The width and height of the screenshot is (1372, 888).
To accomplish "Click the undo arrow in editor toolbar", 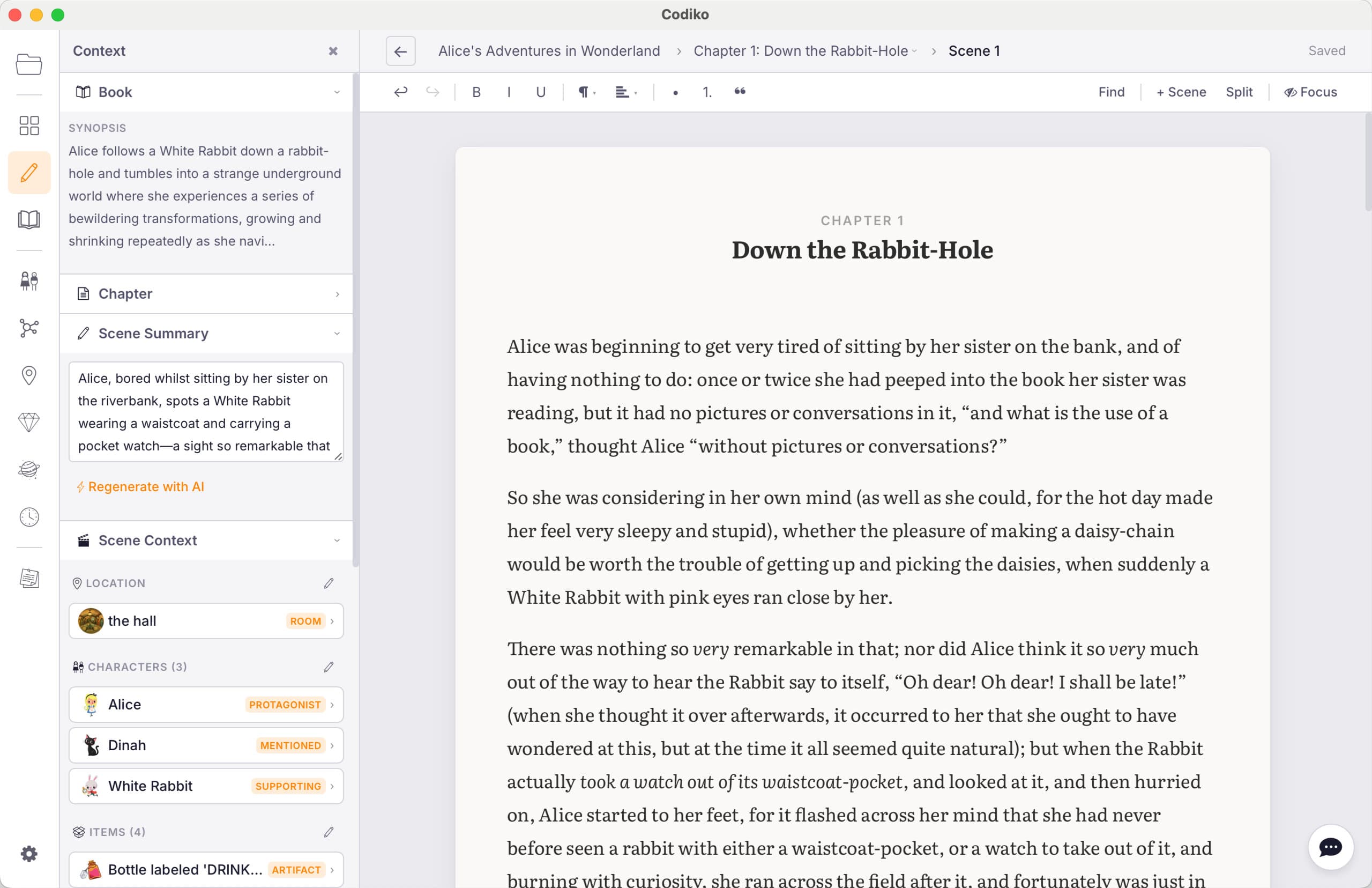I will coord(400,92).
